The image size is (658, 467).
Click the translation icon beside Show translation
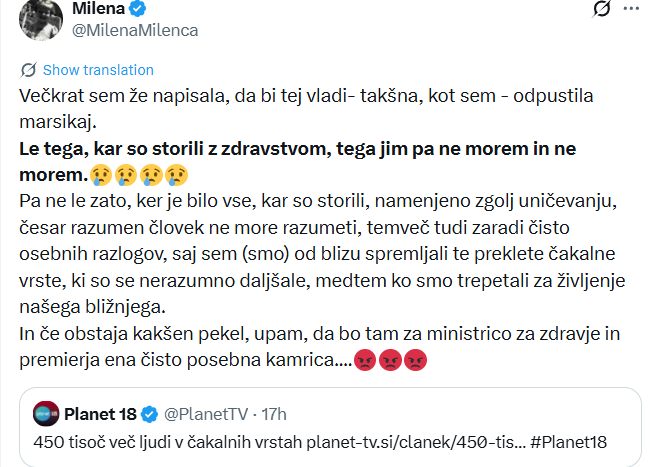[x=28, y=70]
